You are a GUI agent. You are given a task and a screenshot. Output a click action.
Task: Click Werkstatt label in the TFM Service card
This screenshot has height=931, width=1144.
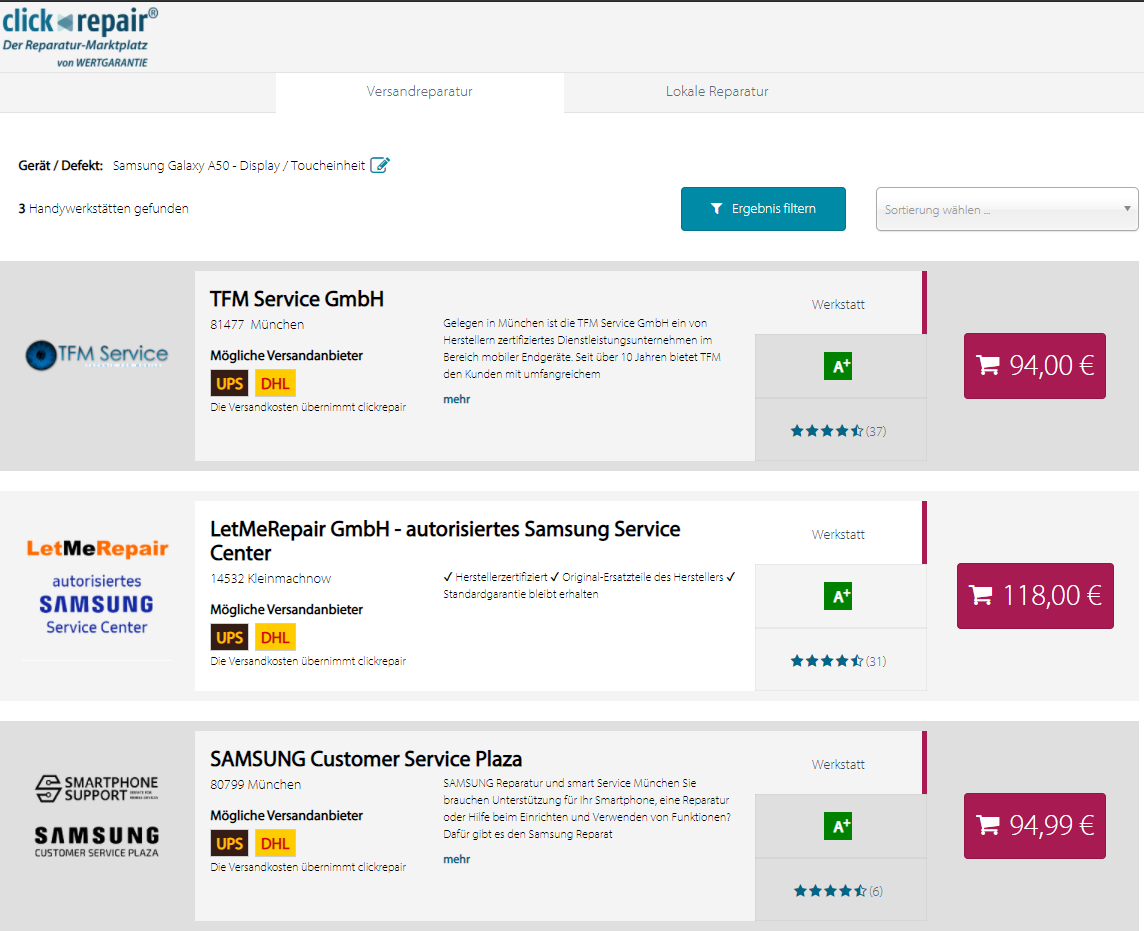pyautogui.click(x=838, y=305)
